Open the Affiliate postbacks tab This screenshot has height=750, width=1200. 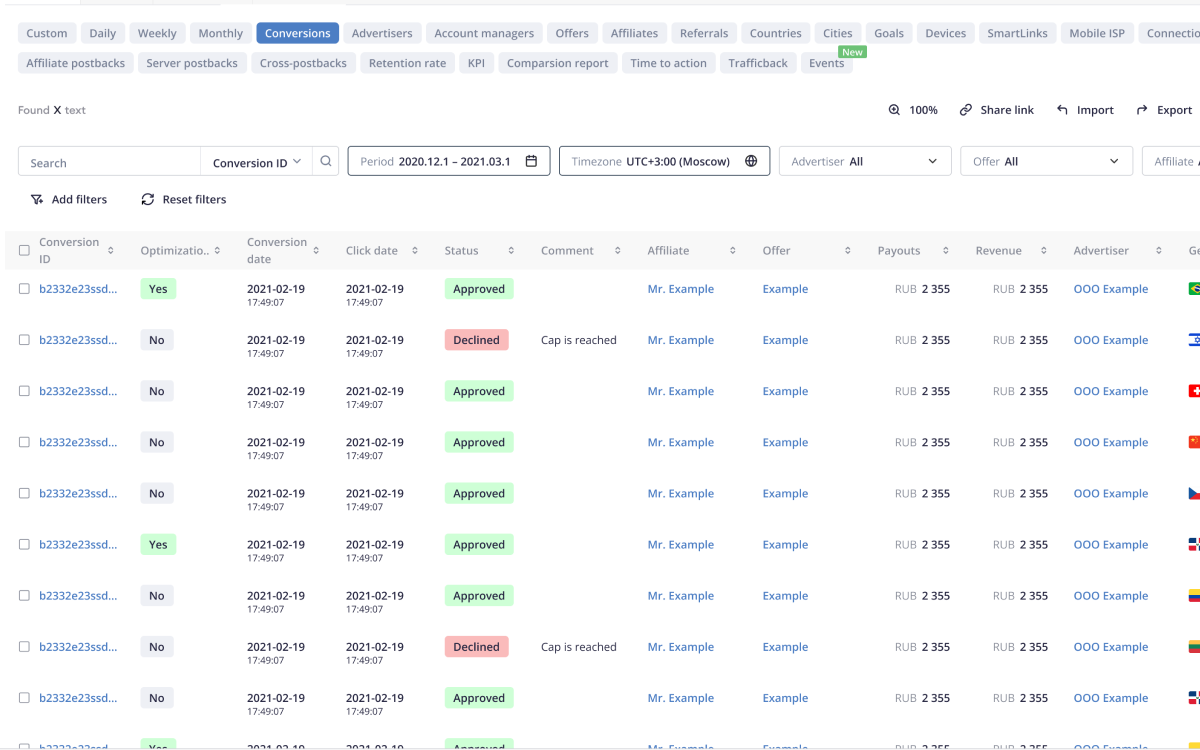[76, 63]
